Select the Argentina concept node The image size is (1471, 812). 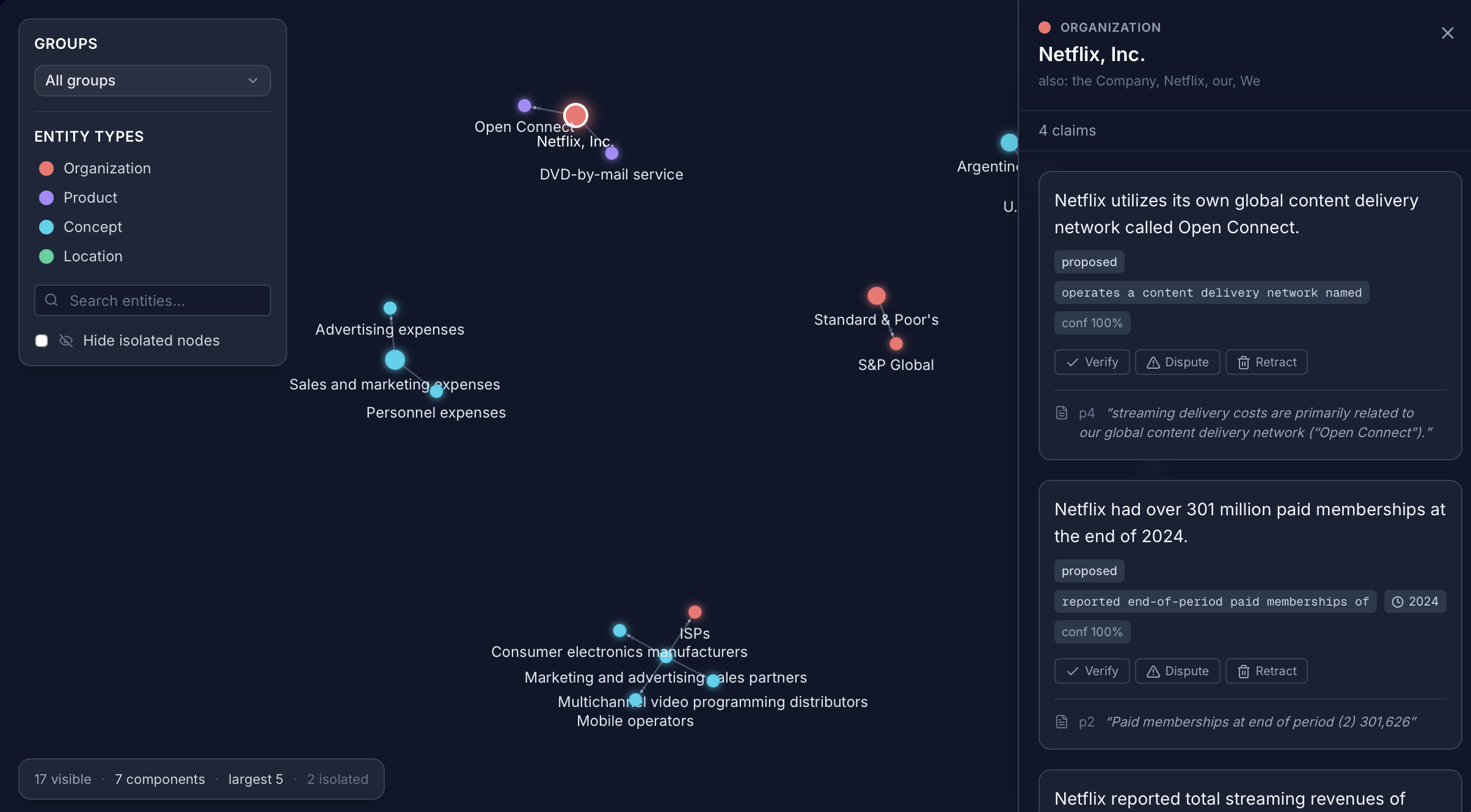click(1009, 143)
